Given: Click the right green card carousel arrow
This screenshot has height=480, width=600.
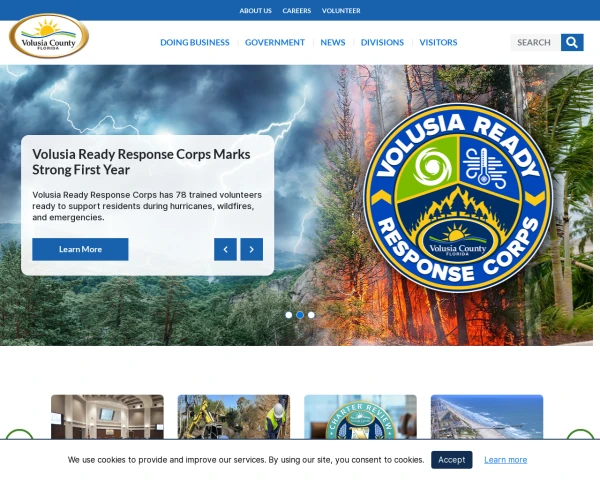Looking at the screenshot, I should (580, 434).
